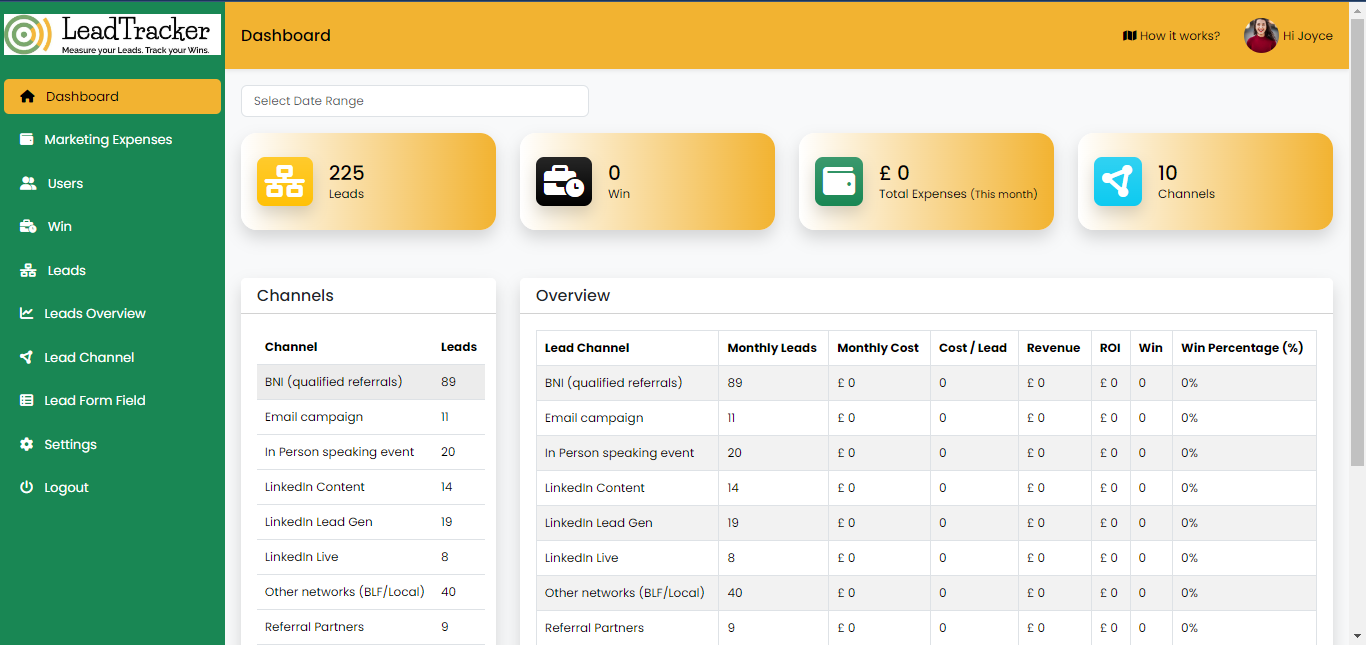Open the Select Date Range field
The height and width of the screenshot is (645, 1366).
(x=415, y=101)
